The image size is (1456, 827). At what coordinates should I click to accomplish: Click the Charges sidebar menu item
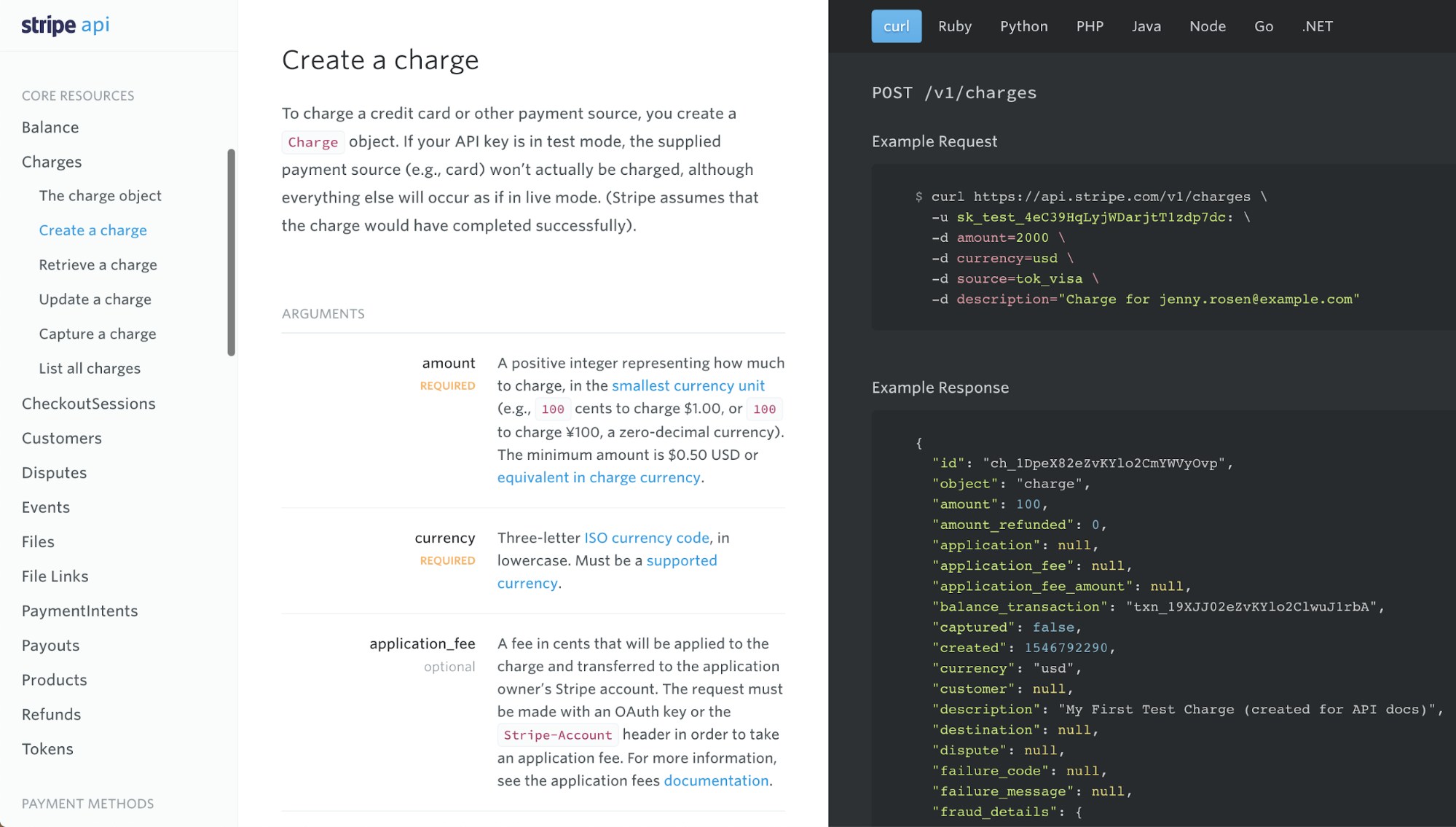point(51,162)
